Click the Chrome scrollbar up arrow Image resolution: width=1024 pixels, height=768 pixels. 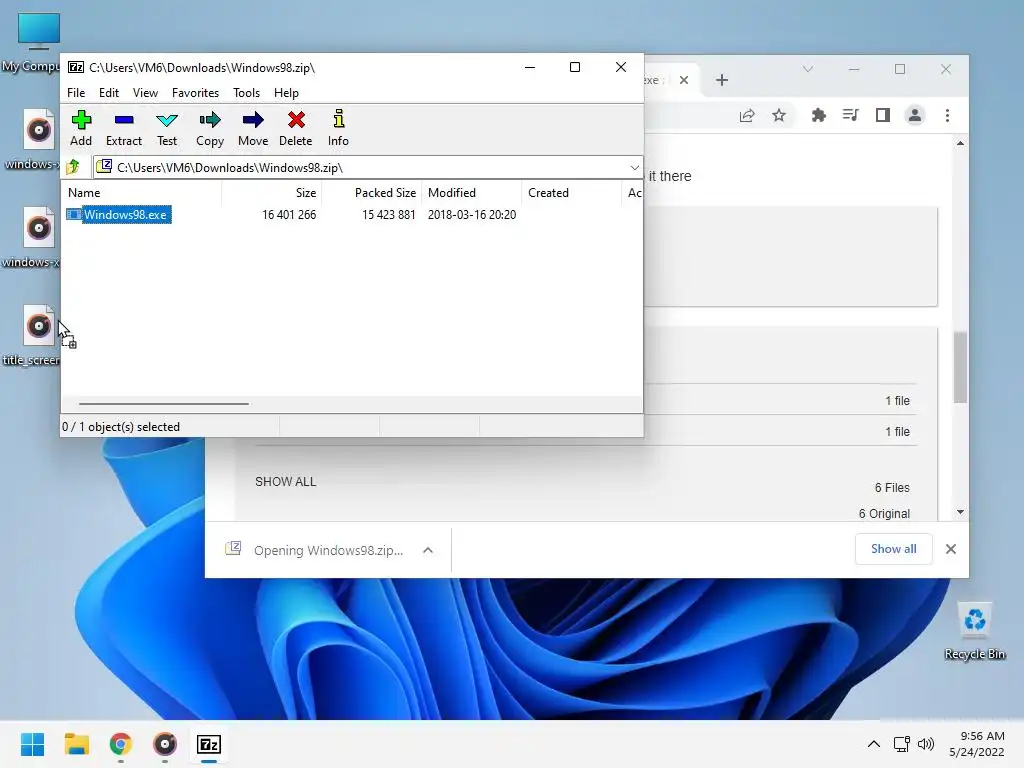point(960,143)
